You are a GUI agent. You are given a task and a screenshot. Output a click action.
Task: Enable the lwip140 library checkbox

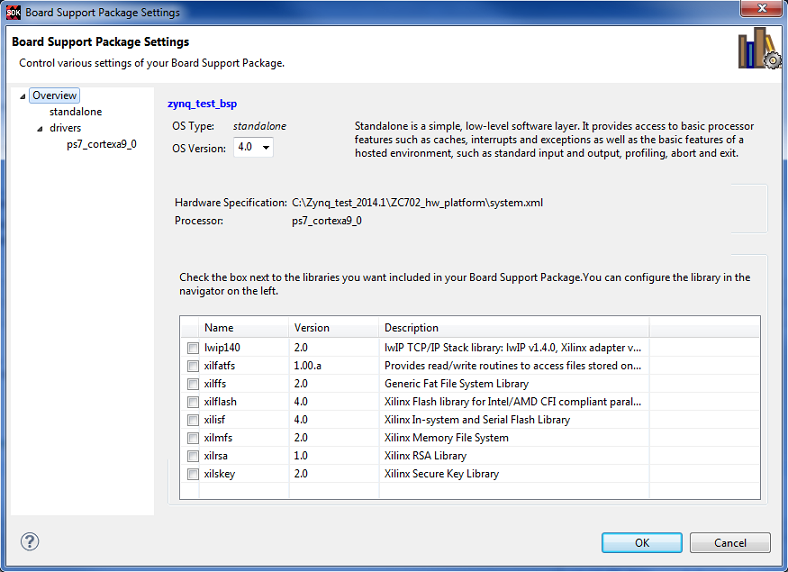coord(192,348)
